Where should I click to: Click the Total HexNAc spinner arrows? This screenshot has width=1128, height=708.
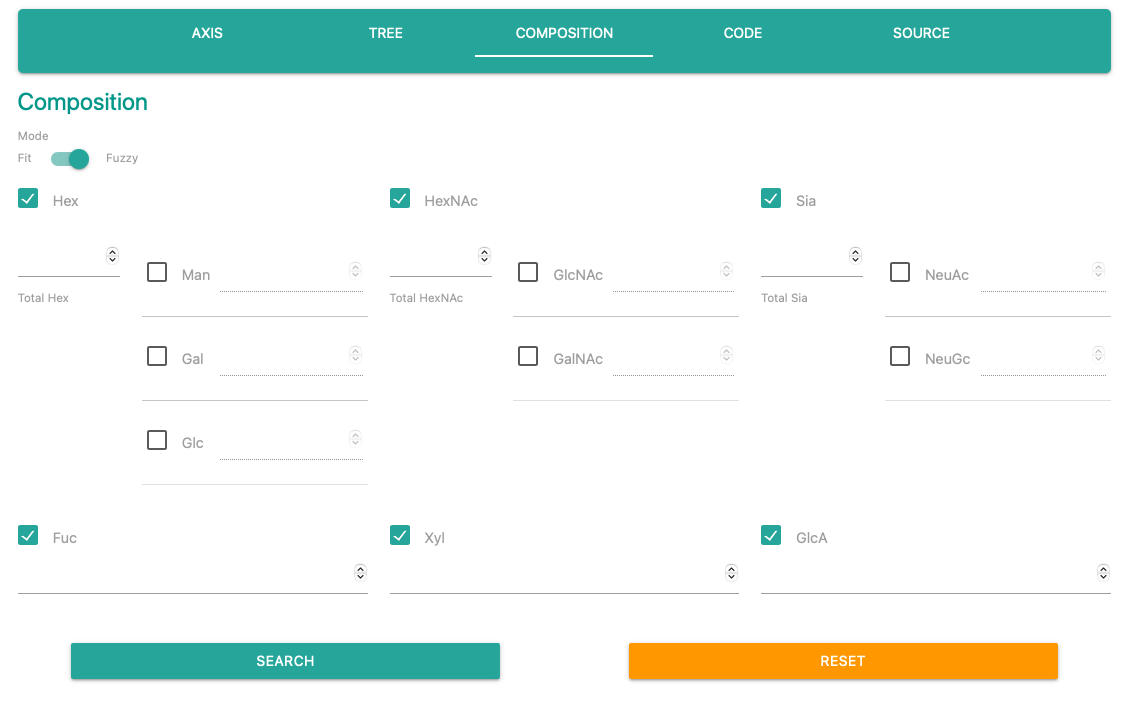click(x=484, y=256)
